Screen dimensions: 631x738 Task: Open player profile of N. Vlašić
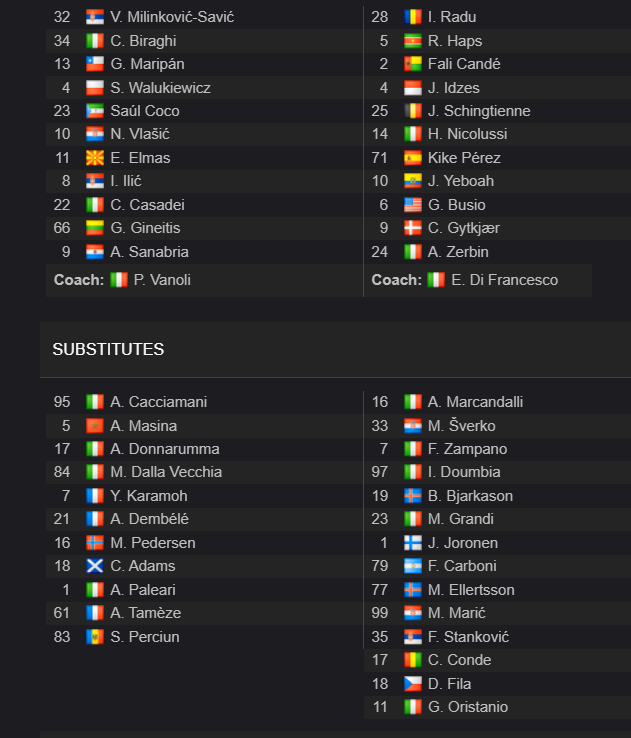140,134
